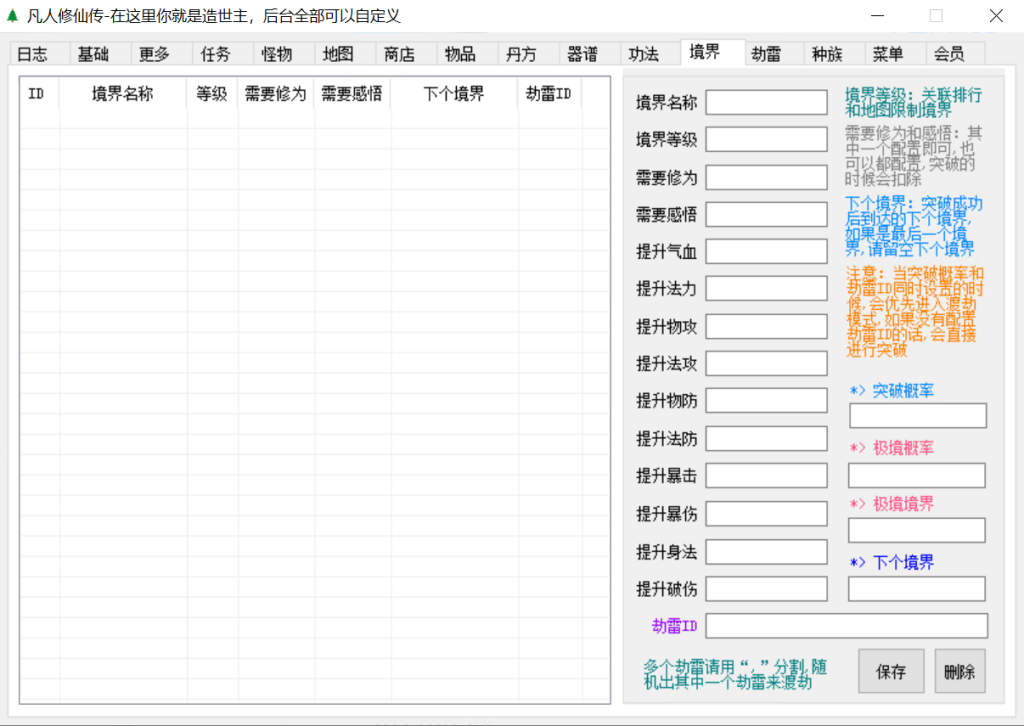Image resolution: width=1024 pixels, height=726 pixels.
Task: Click the 劫雷ID text field
Action: tap(846, 626)
